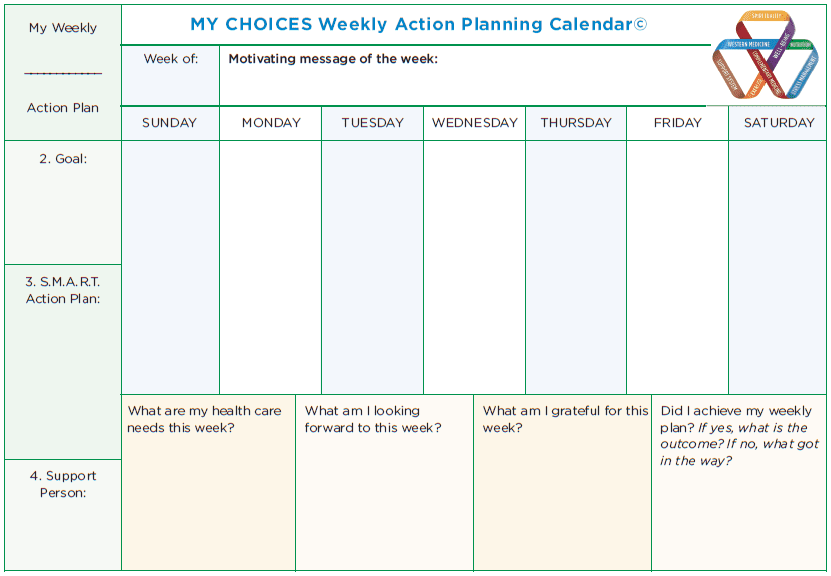The height and width of the screenshot is (576, 831).
Task: Click the MY CHOICES calendar title
Action: [410, 24]
